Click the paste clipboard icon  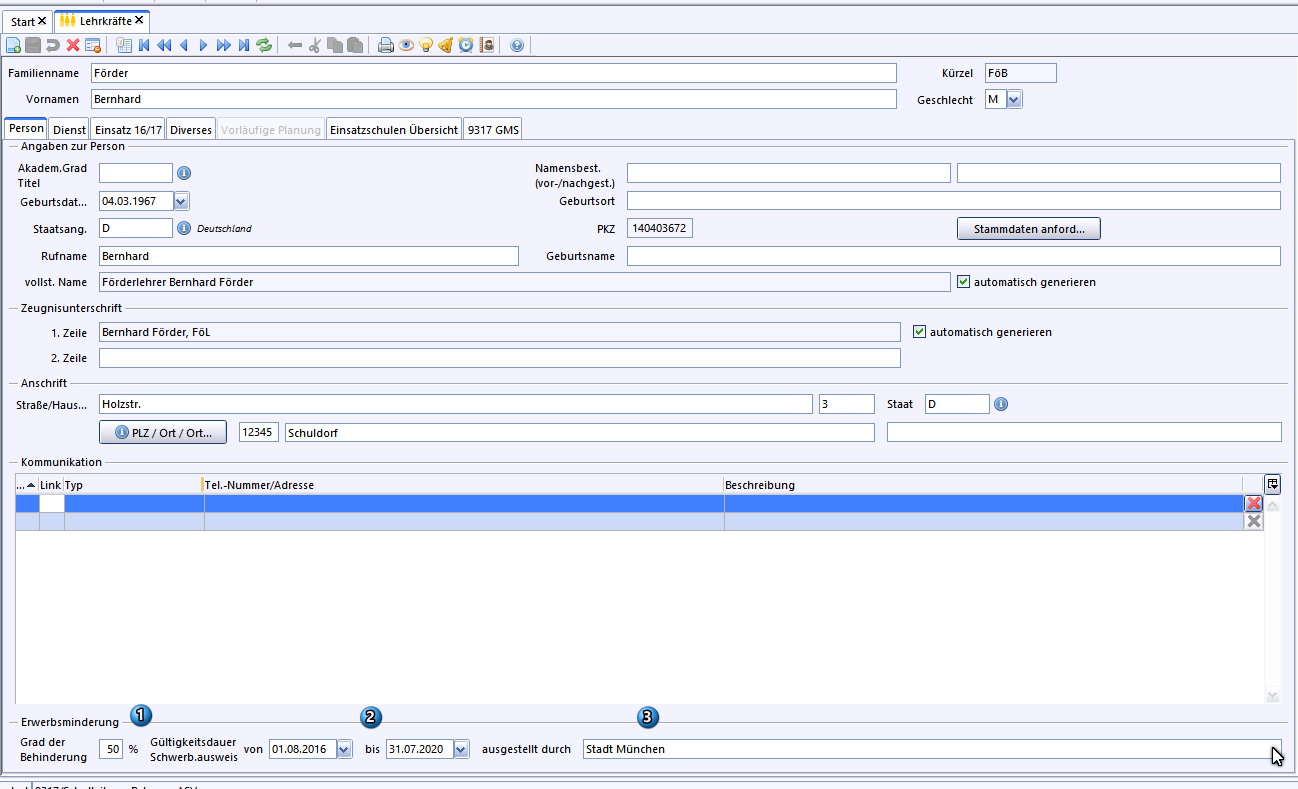pos(355,45)
